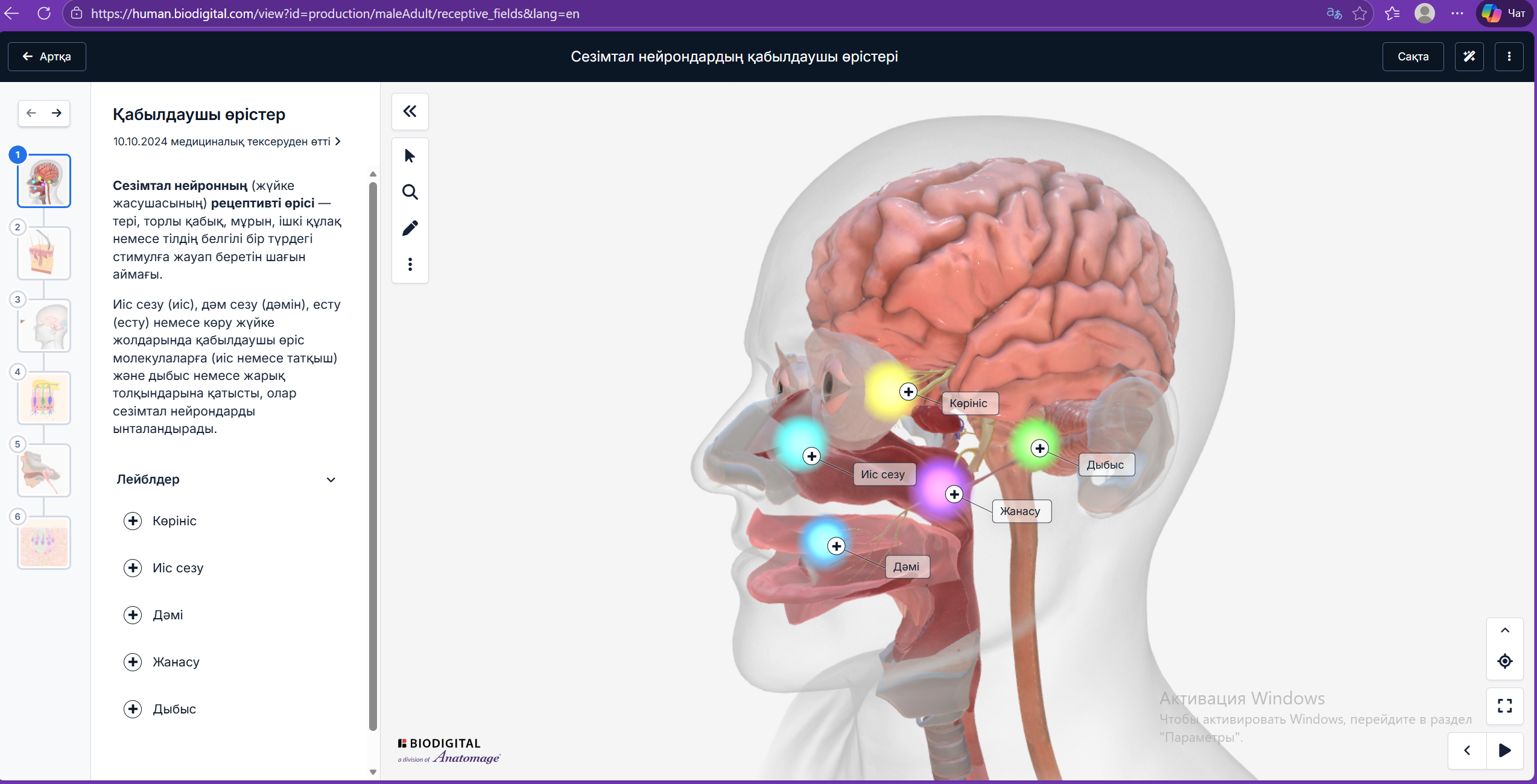This screenshot has height=784, width=1537.
Task: Open the header three-dot options menu
Action: point(1509,57)
